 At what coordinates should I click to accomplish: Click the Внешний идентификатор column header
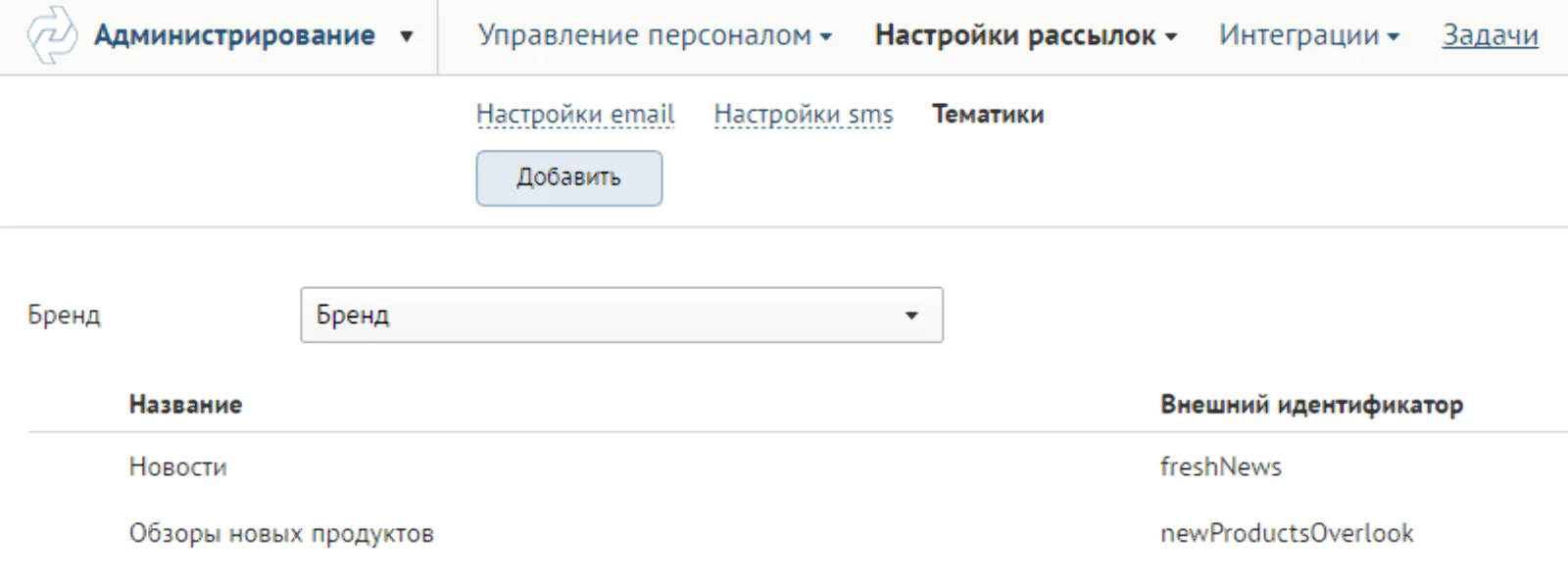pos(1311,405)
